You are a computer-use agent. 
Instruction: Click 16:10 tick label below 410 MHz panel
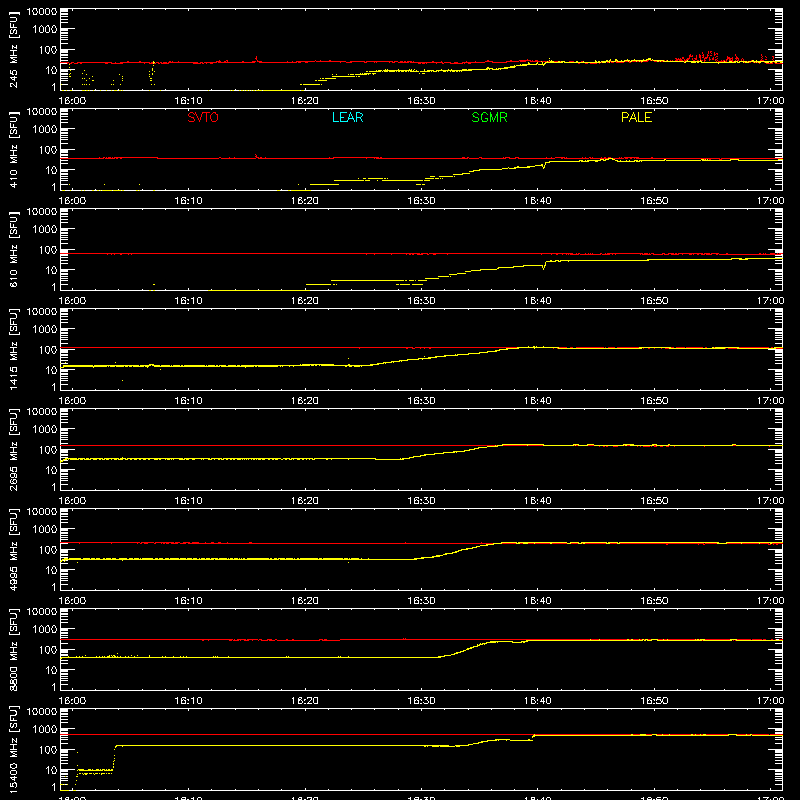[x=188, y=201]
